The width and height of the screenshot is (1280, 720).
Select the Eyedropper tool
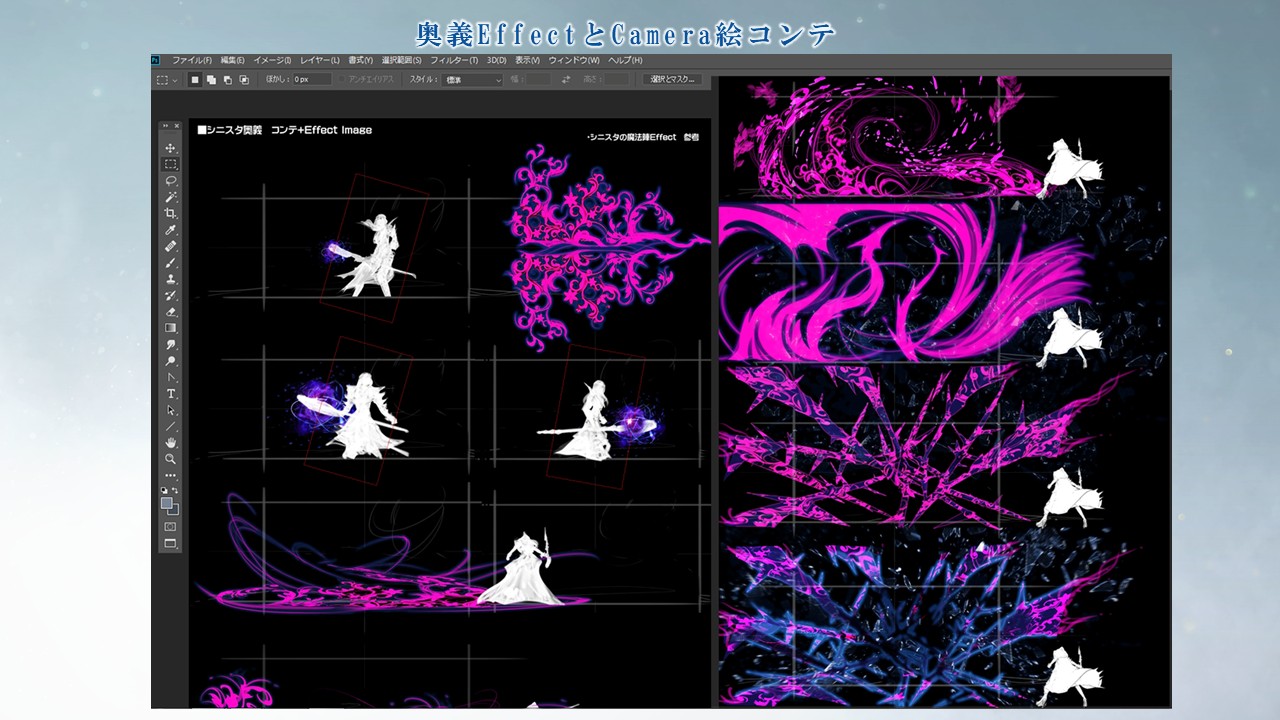tap(171, 230)
